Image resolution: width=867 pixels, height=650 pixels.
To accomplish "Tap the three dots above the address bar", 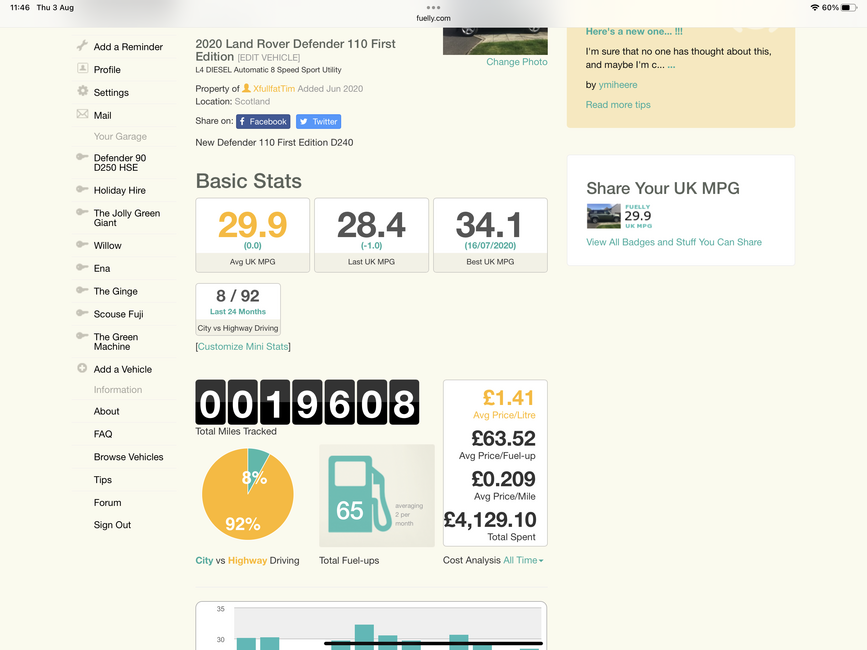I will click(434, 8).
